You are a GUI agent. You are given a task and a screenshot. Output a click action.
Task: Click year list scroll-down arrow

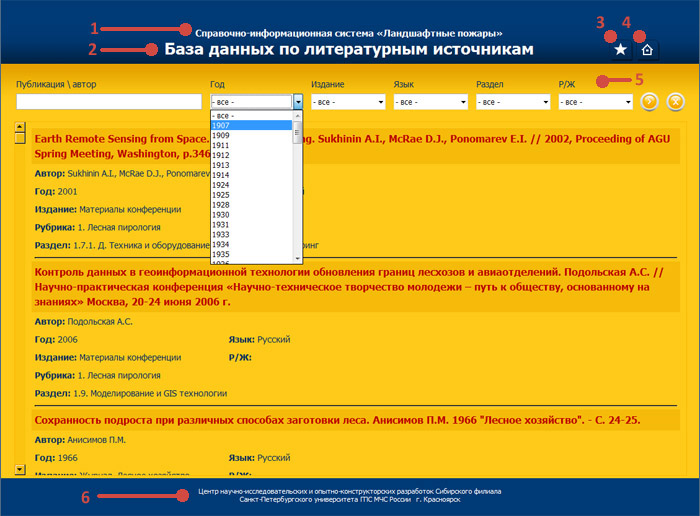click(x=297, y=258)
